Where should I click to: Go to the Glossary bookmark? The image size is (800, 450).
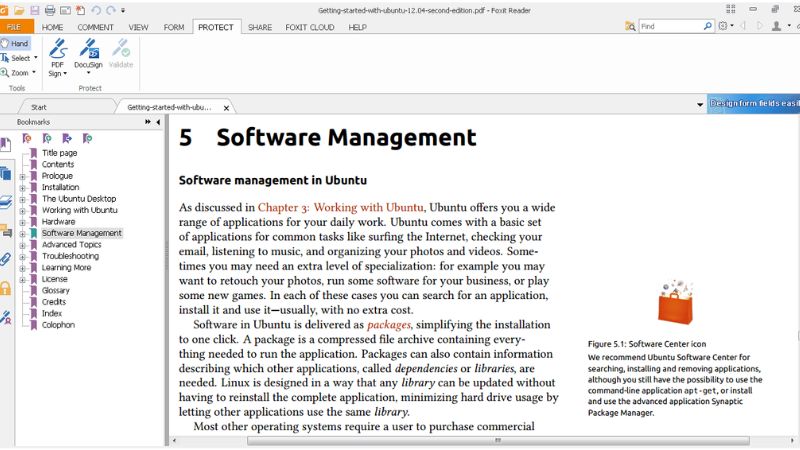click(x=56, y=290)
